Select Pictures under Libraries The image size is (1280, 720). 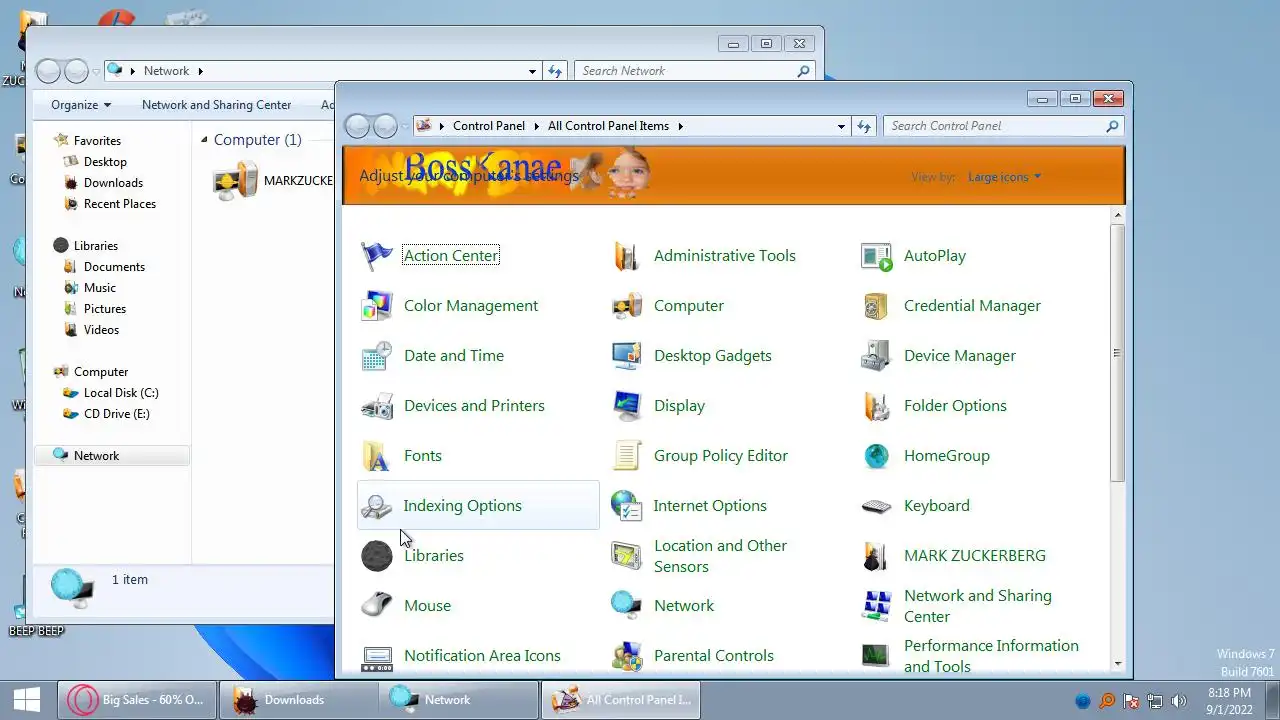pos(105,309)
